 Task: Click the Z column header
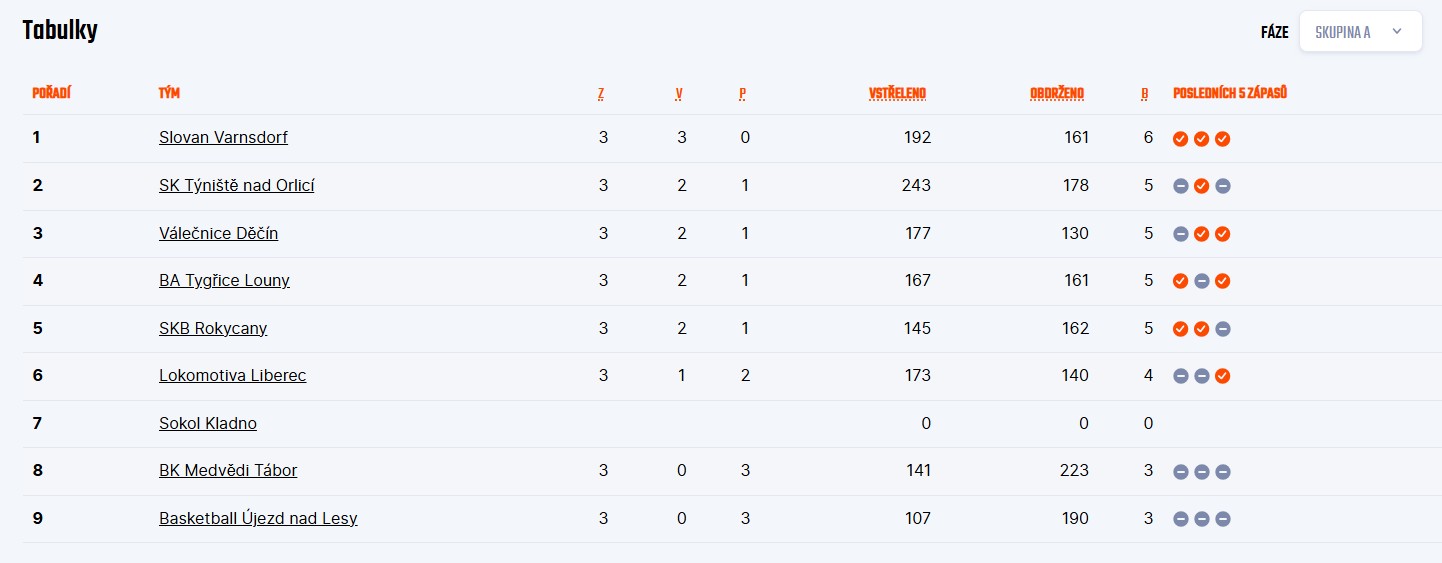click(601, 94)
